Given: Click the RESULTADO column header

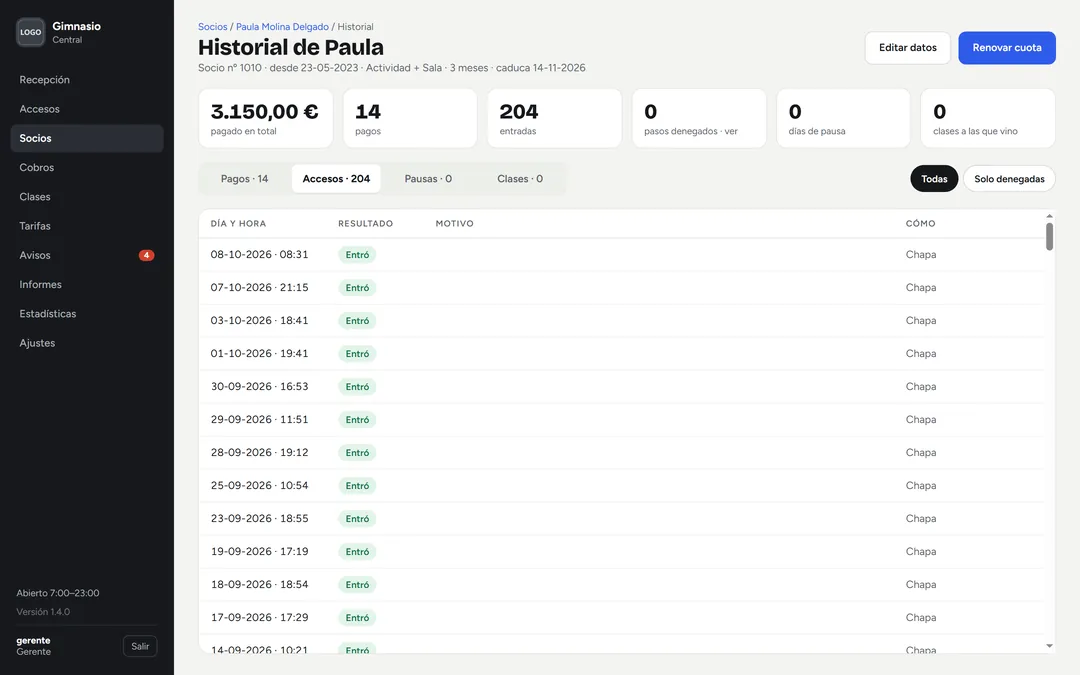Looking at the screenshot, I should 366,224.
